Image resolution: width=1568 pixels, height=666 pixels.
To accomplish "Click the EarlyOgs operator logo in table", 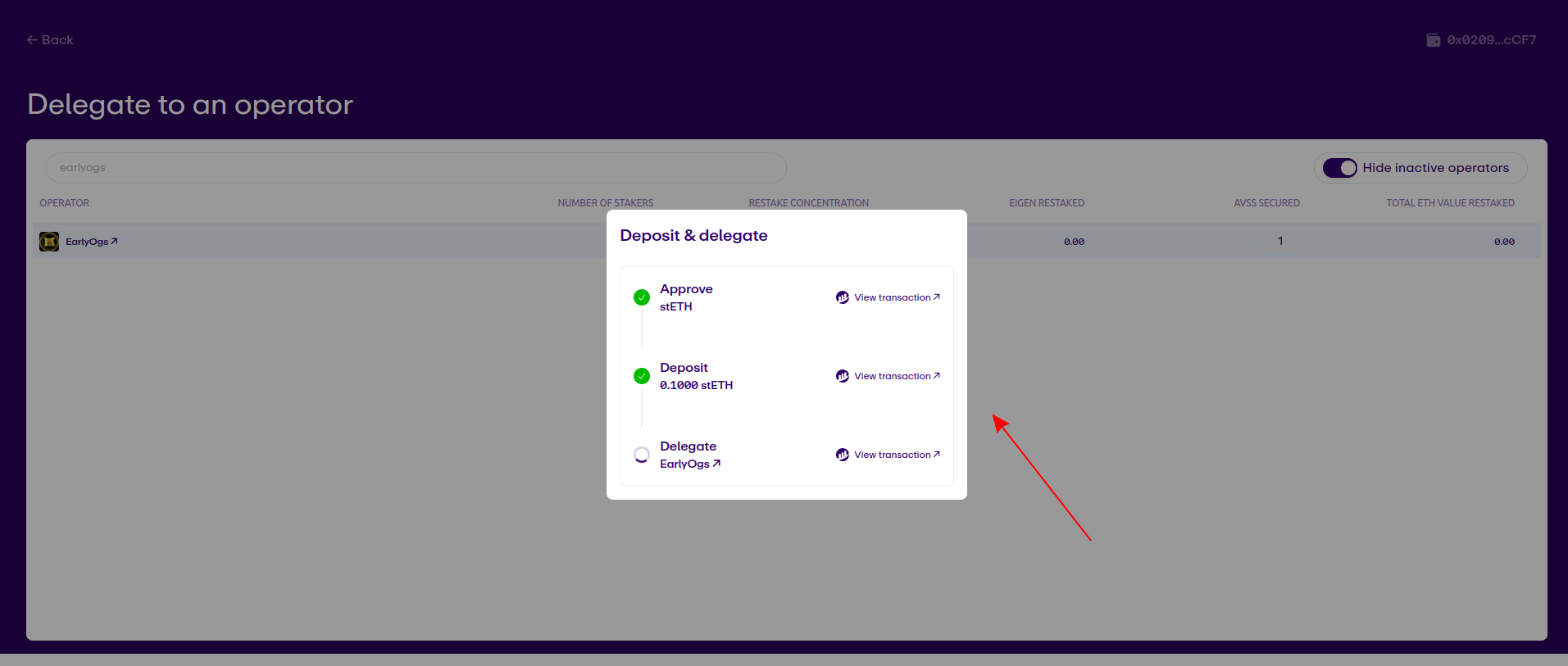I will pyautogui.click(x=49, y=242).
